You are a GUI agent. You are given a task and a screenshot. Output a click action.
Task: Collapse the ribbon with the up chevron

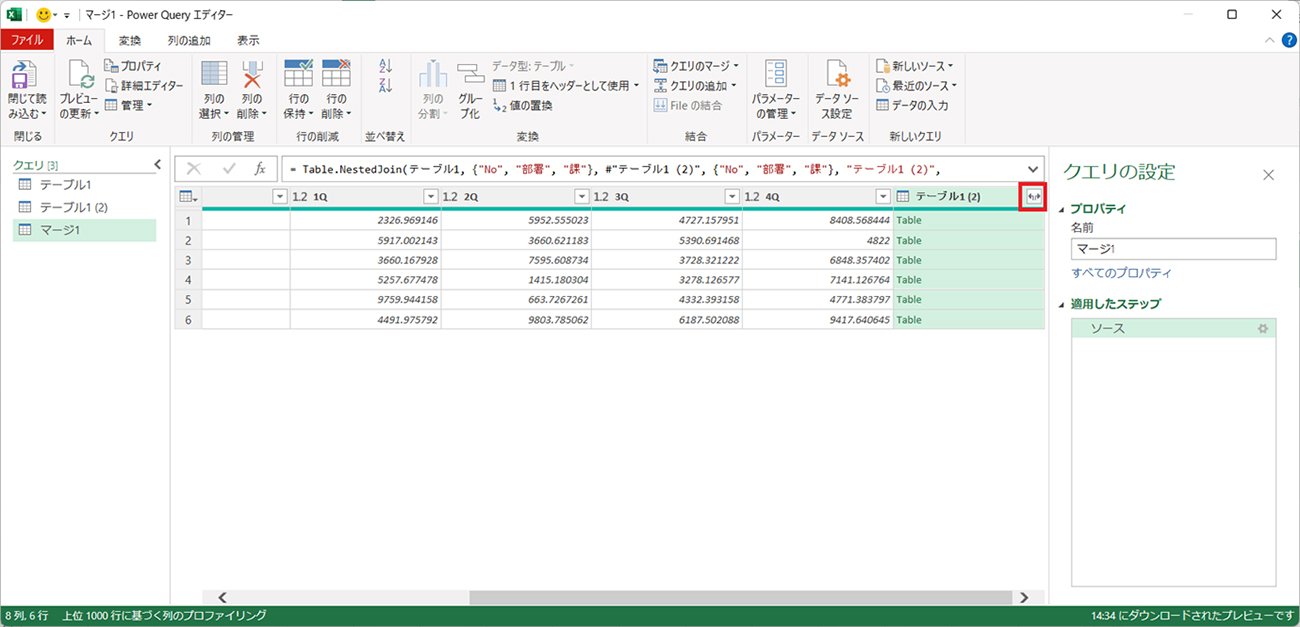pos(1269,40)
